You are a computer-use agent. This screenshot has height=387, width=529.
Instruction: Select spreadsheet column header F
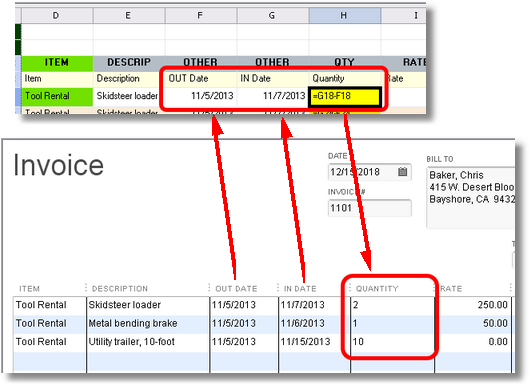201,16
